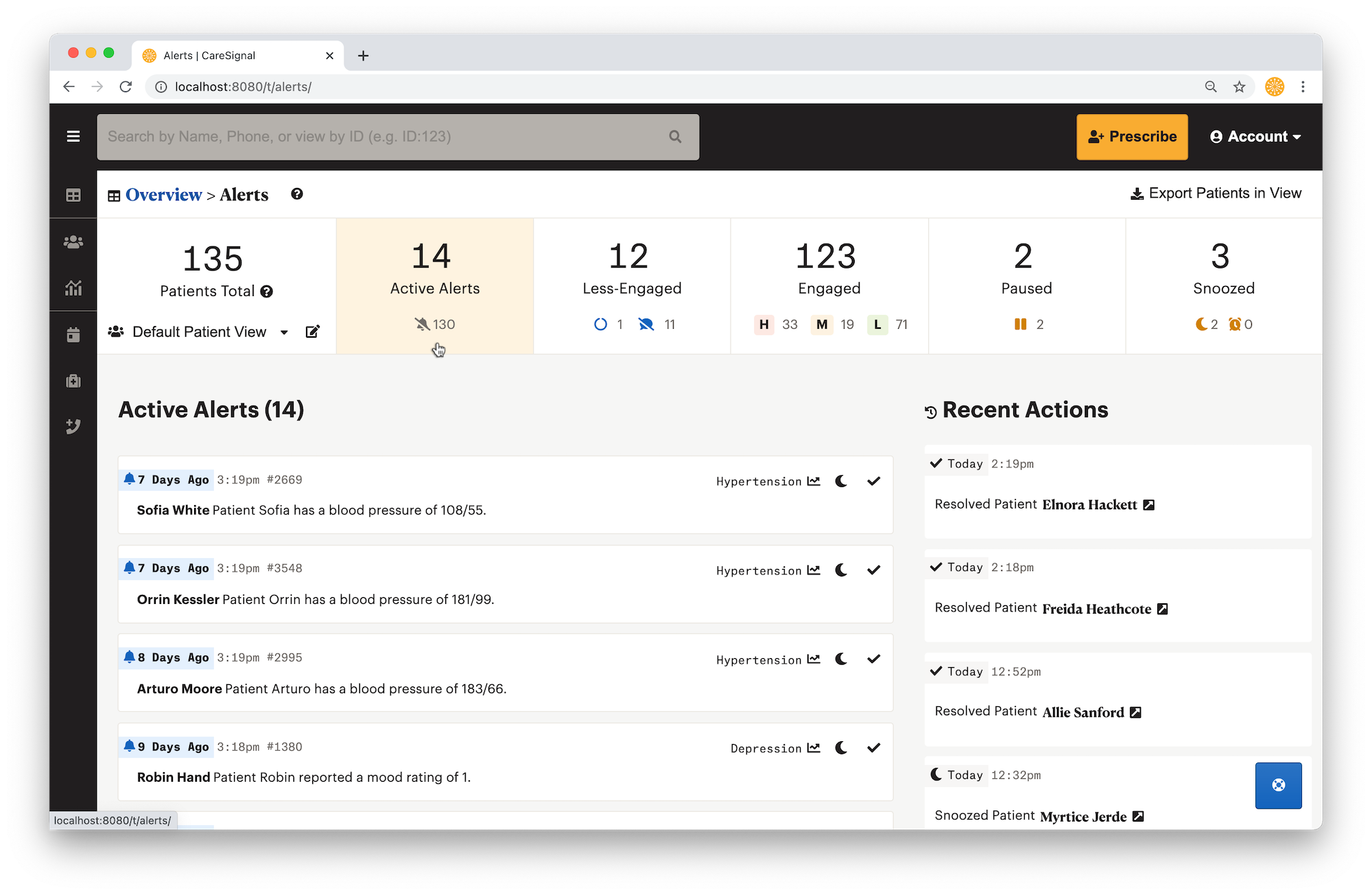The image size is (1372, 895).
Task: Select the Active Alerts summary tab
Action: [435, 286]
